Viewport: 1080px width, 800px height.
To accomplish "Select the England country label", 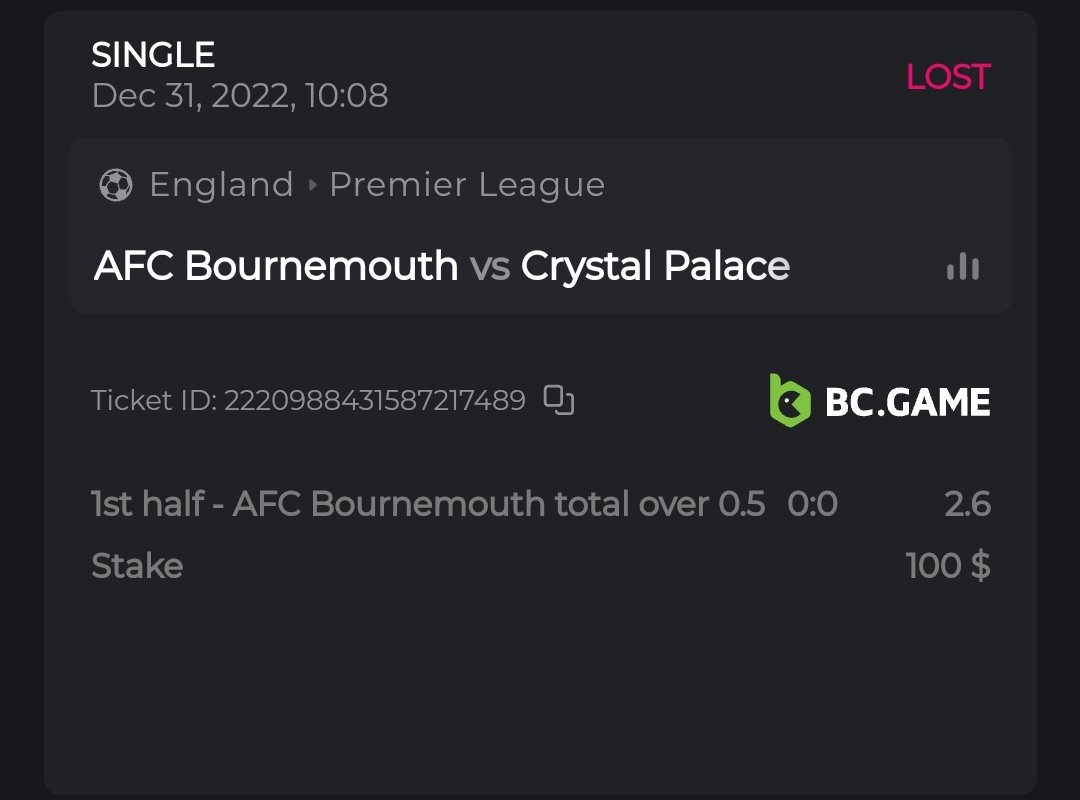I will [221, 185].
